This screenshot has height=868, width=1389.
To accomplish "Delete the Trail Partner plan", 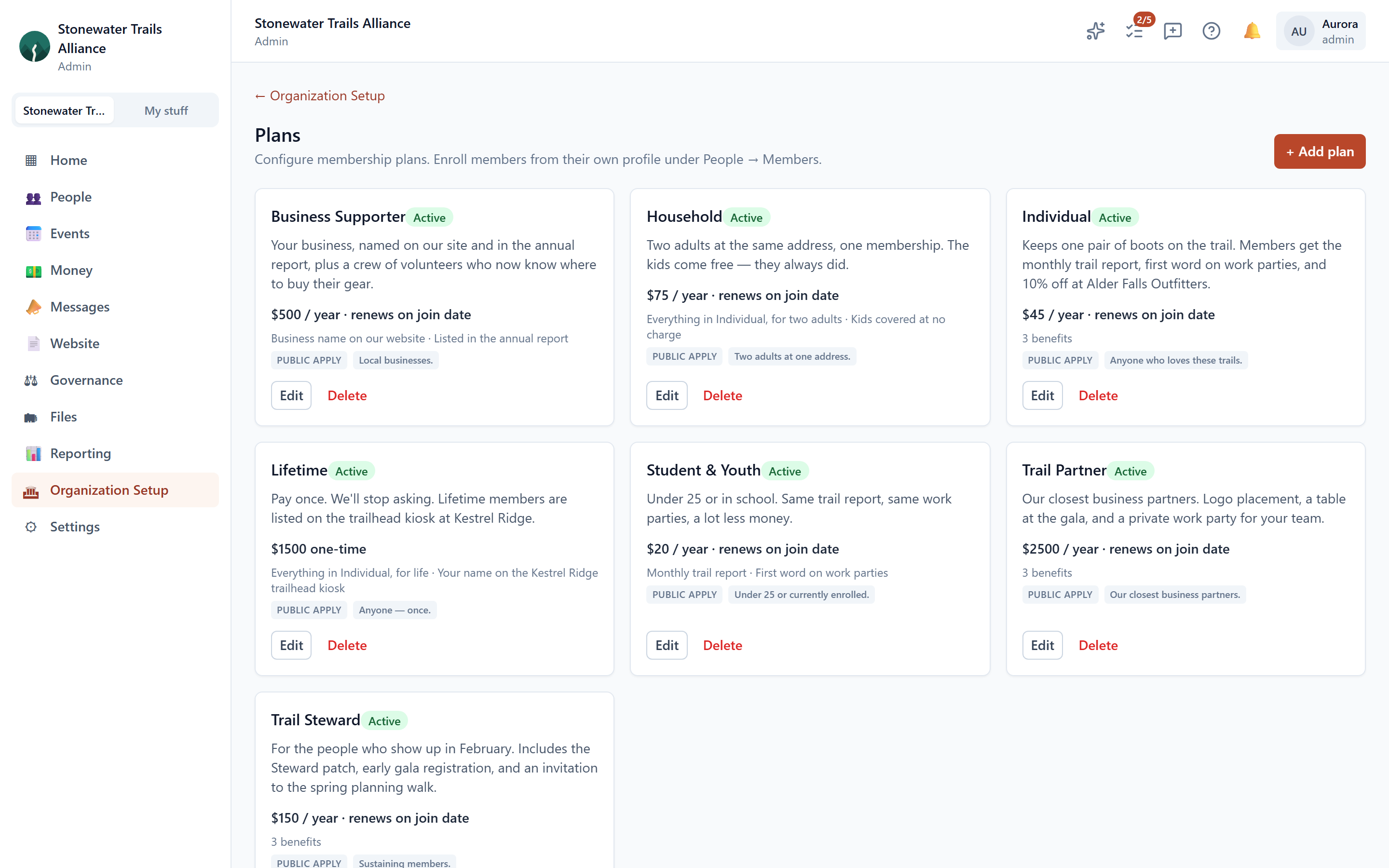I will [x=1097, y=645].
